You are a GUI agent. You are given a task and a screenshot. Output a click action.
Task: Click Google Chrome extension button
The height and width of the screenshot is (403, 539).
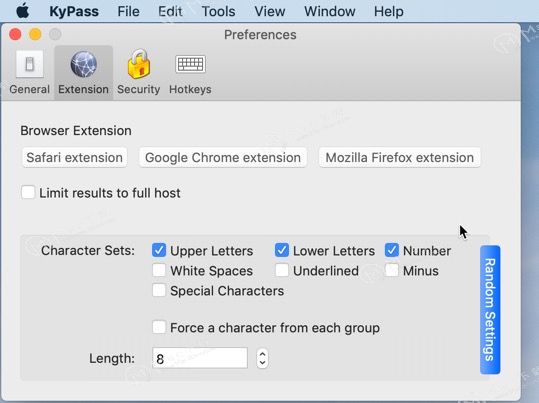click(223, 157)
